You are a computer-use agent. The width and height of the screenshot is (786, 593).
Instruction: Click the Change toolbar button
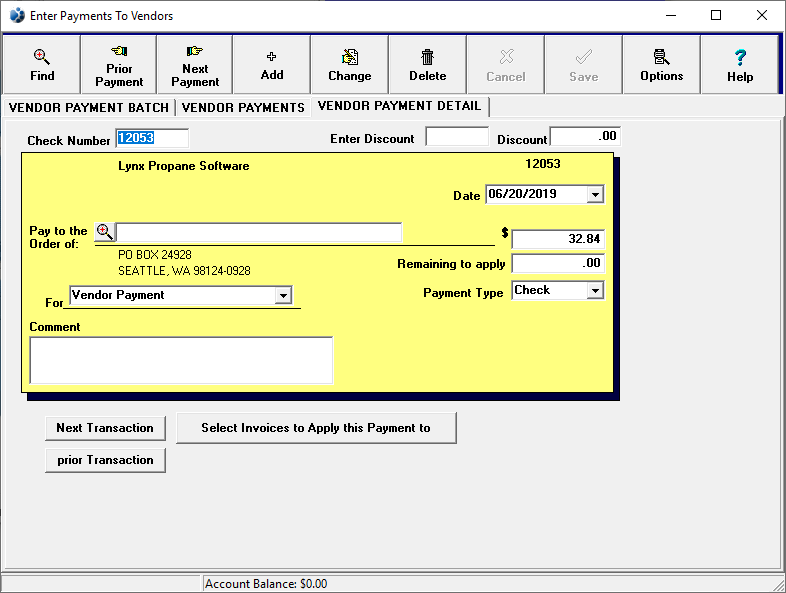pos(349,65)
